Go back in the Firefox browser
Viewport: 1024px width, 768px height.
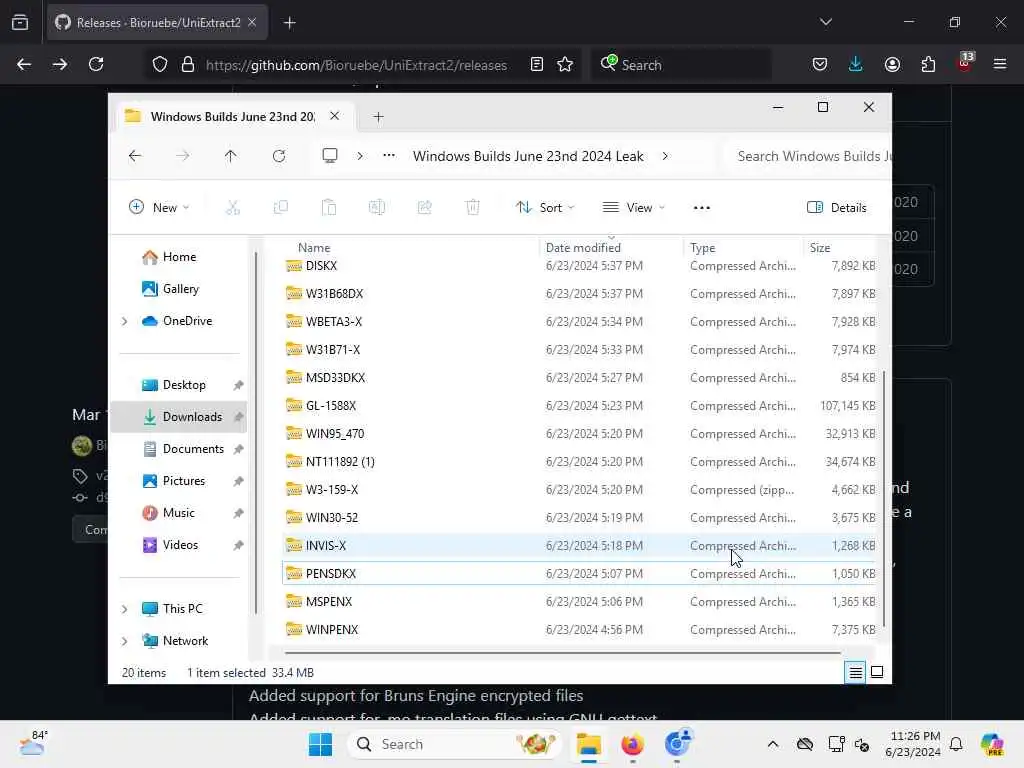click(x=24, y=65)
